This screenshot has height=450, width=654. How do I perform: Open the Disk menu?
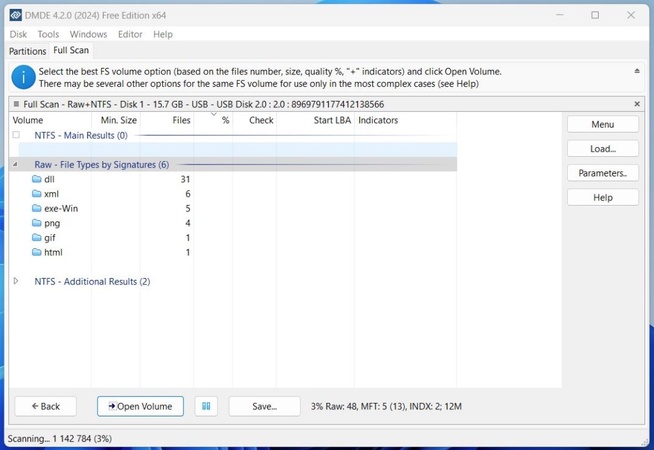pyautogui.click(x=18, y=34)
